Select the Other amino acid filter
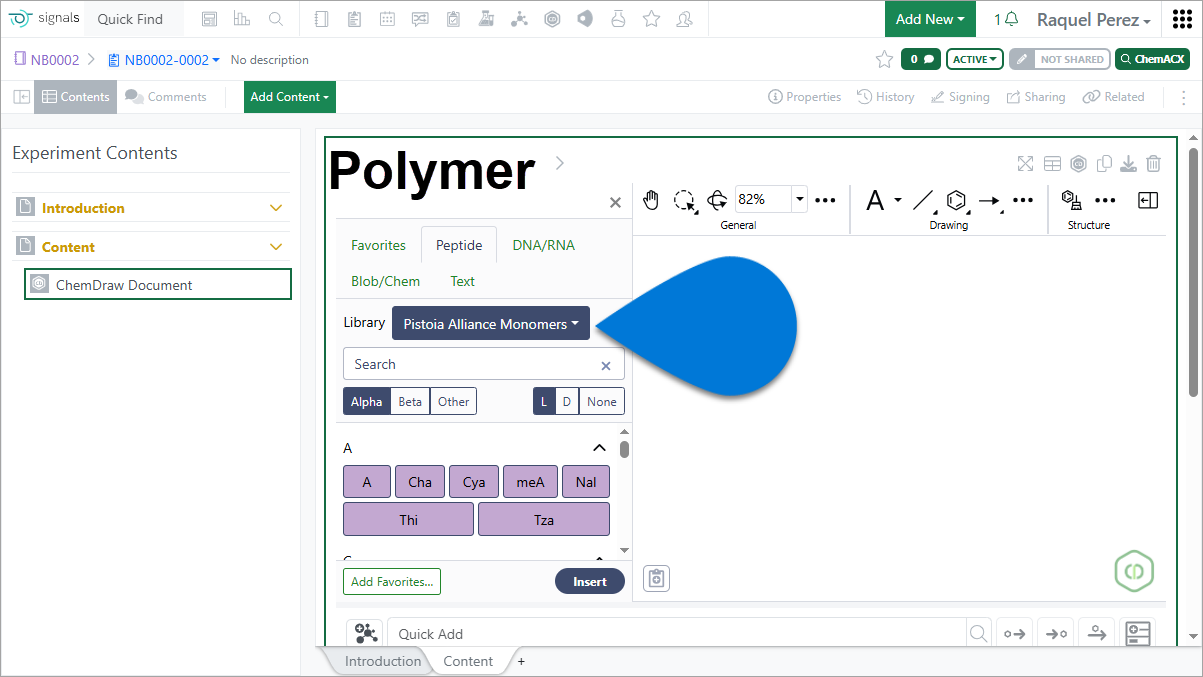The image size is (1203, 677). [x=453, y=402]
